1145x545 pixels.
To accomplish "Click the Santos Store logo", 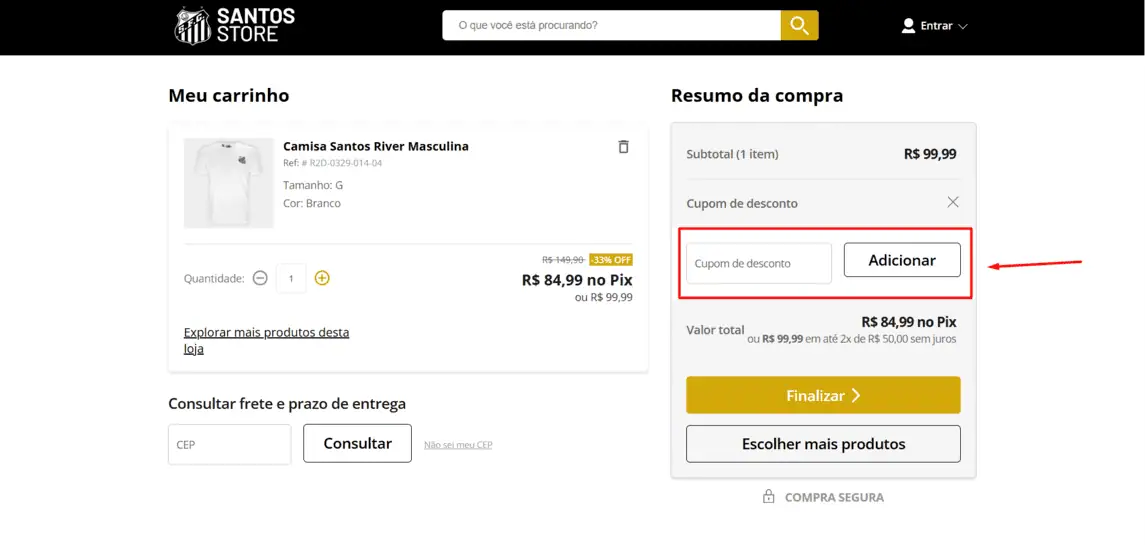I will pos(234,25).
